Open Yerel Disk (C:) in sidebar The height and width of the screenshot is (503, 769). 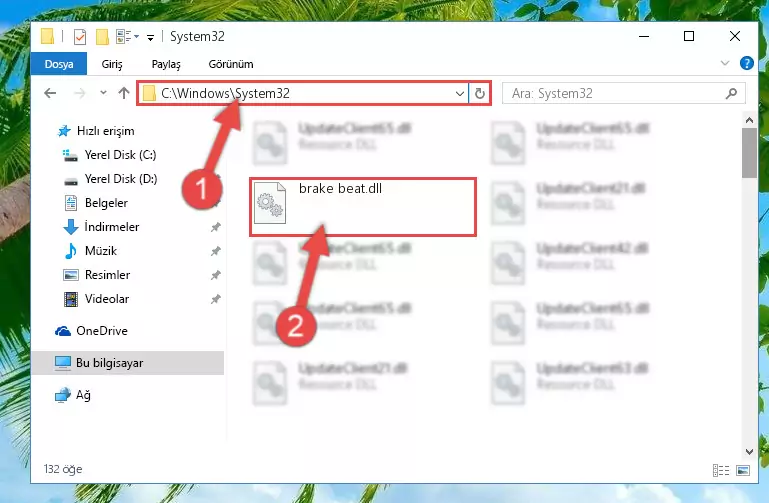[120, 155]
